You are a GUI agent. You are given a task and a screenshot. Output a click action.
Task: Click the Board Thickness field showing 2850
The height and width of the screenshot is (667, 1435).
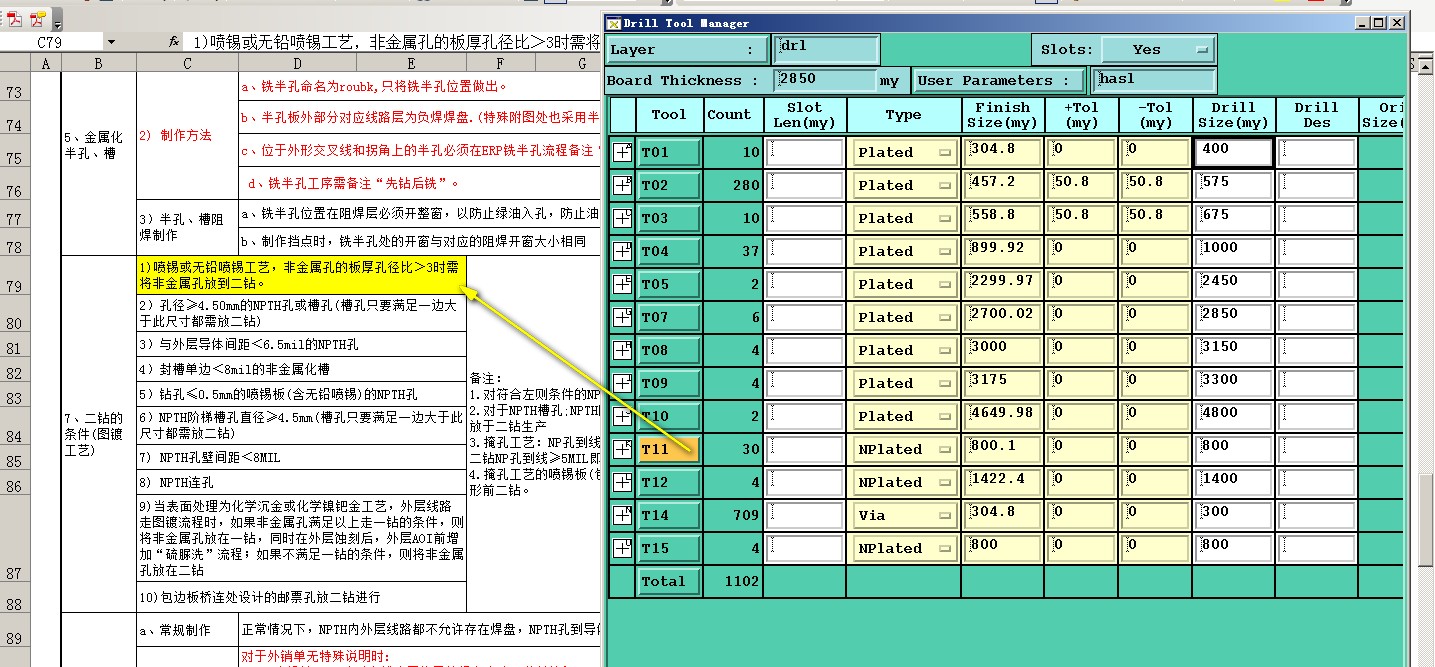coord(825,81)
